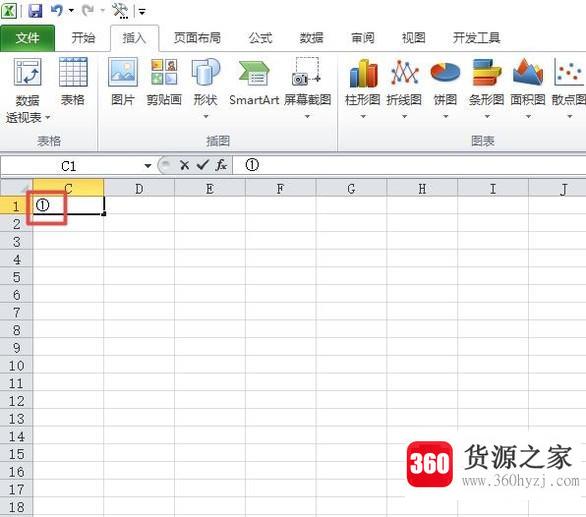Insert a Picture (图片)
The height and width of the screenshot is (517, 586).
[123, 82]
